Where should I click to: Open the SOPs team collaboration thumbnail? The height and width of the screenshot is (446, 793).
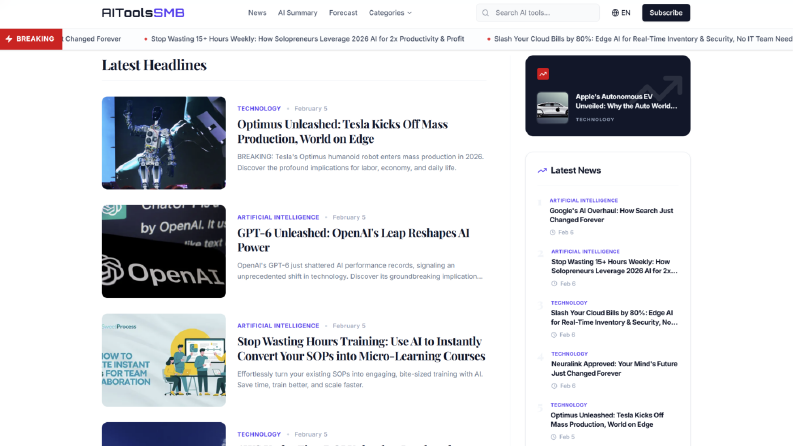[x=164, y=360]
